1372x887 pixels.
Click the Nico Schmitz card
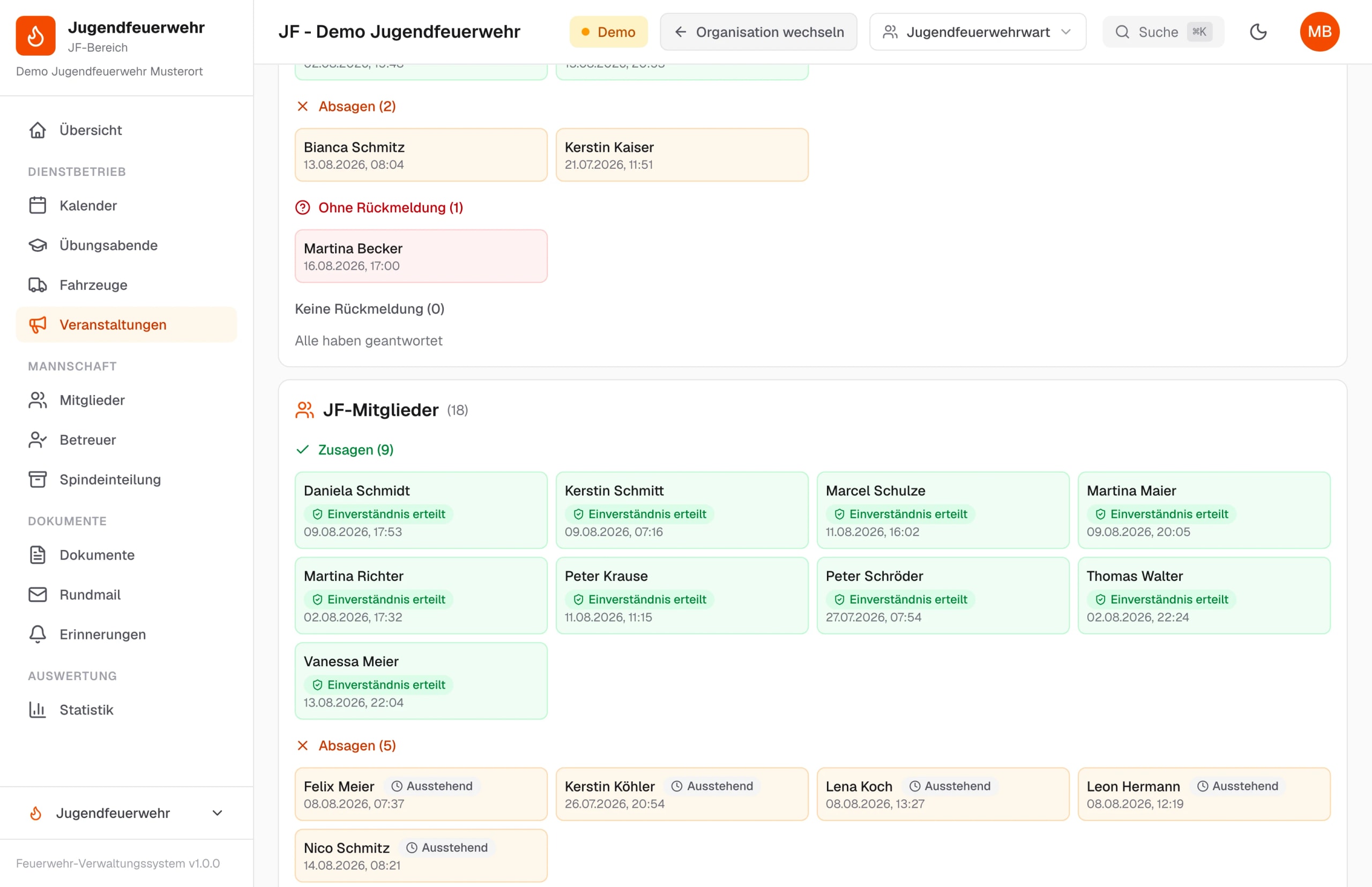[x=421, y=856]
